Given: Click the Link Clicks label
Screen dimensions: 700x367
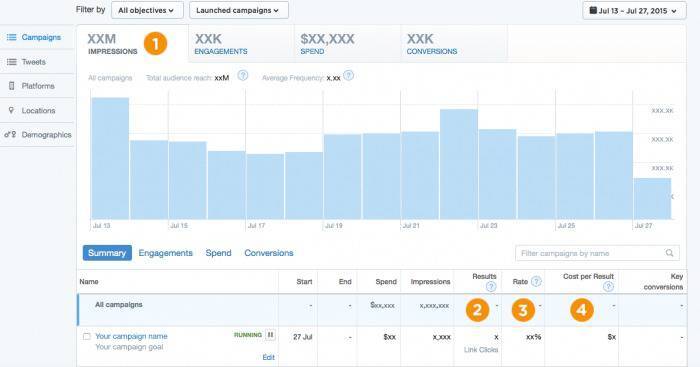Looking at the screenshot, I should (x=481, y=350).
